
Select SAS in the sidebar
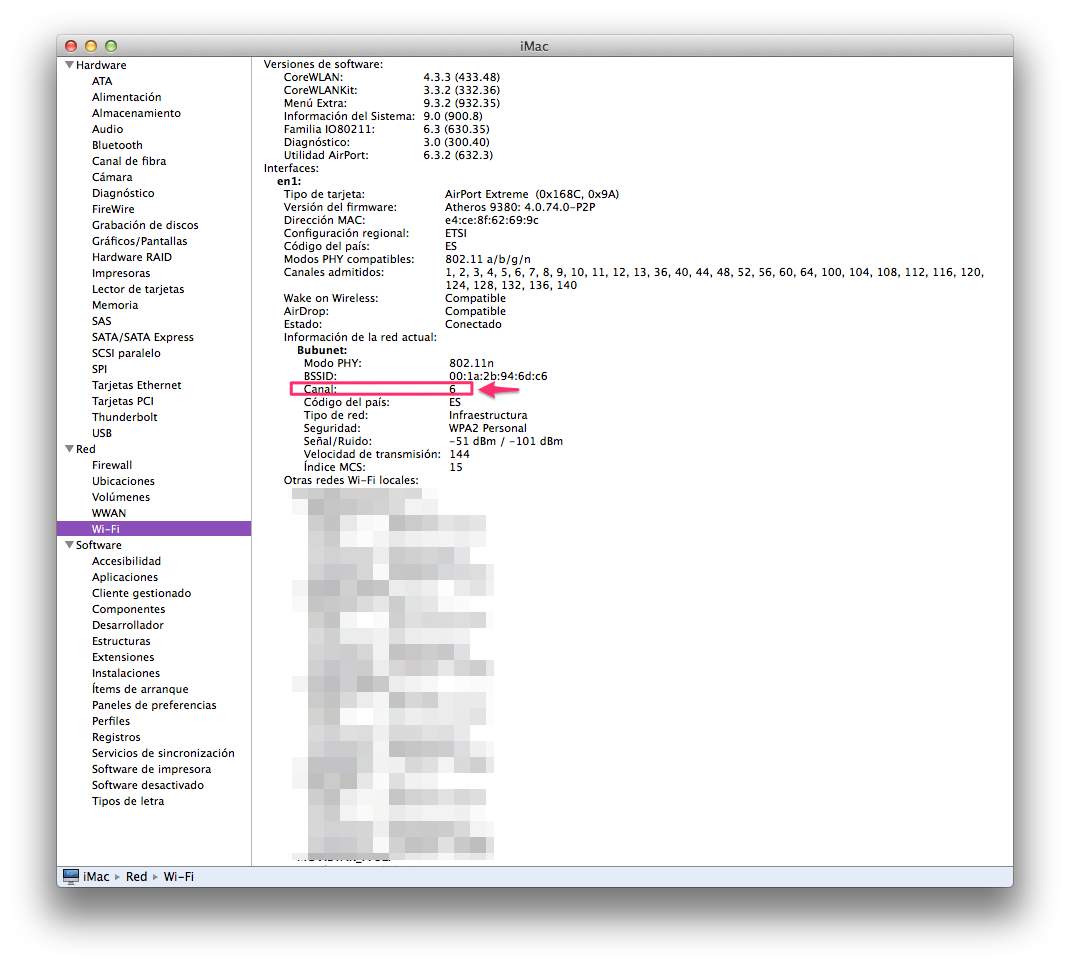101,321
